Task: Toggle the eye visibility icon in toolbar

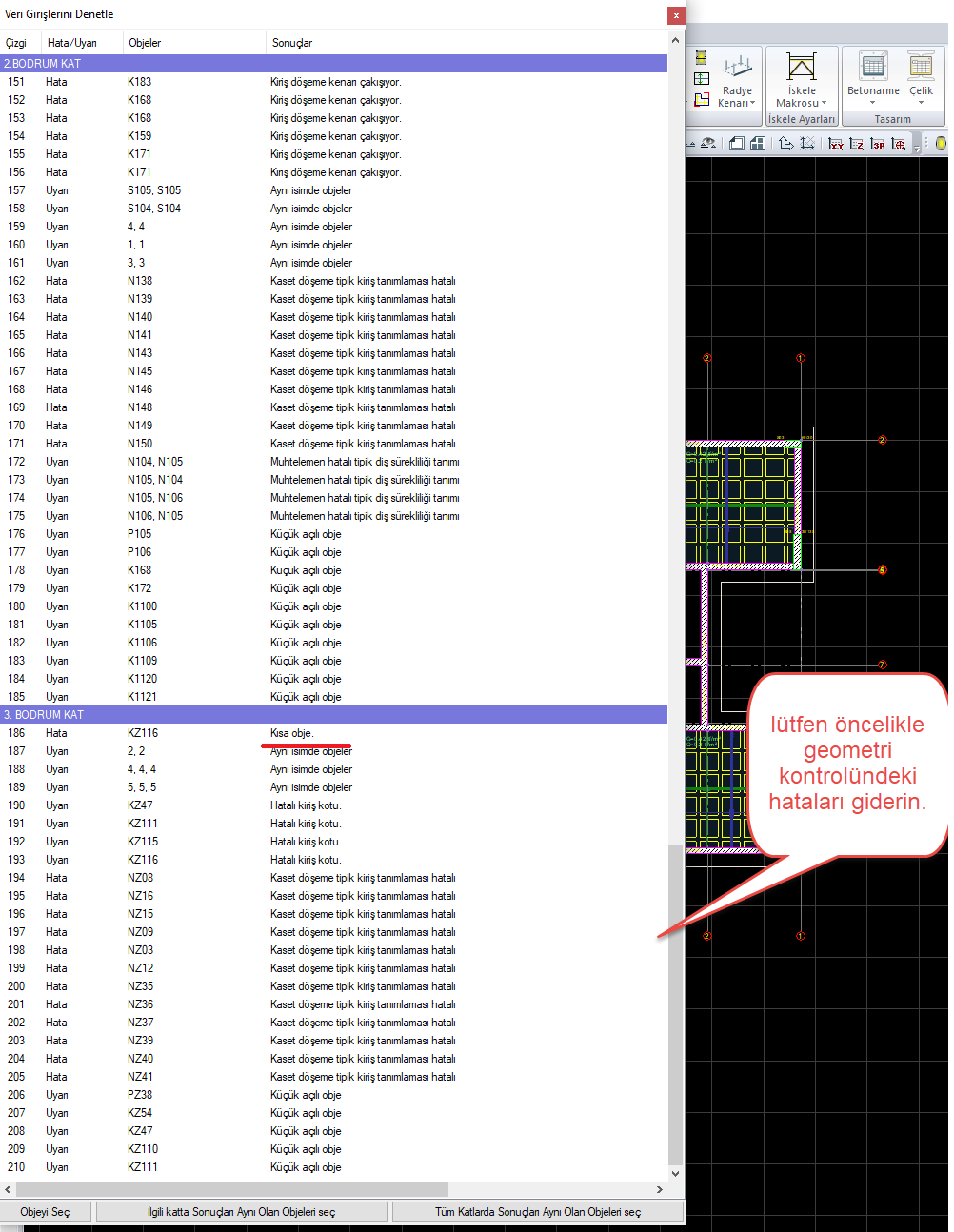Action: pos(707,144)
